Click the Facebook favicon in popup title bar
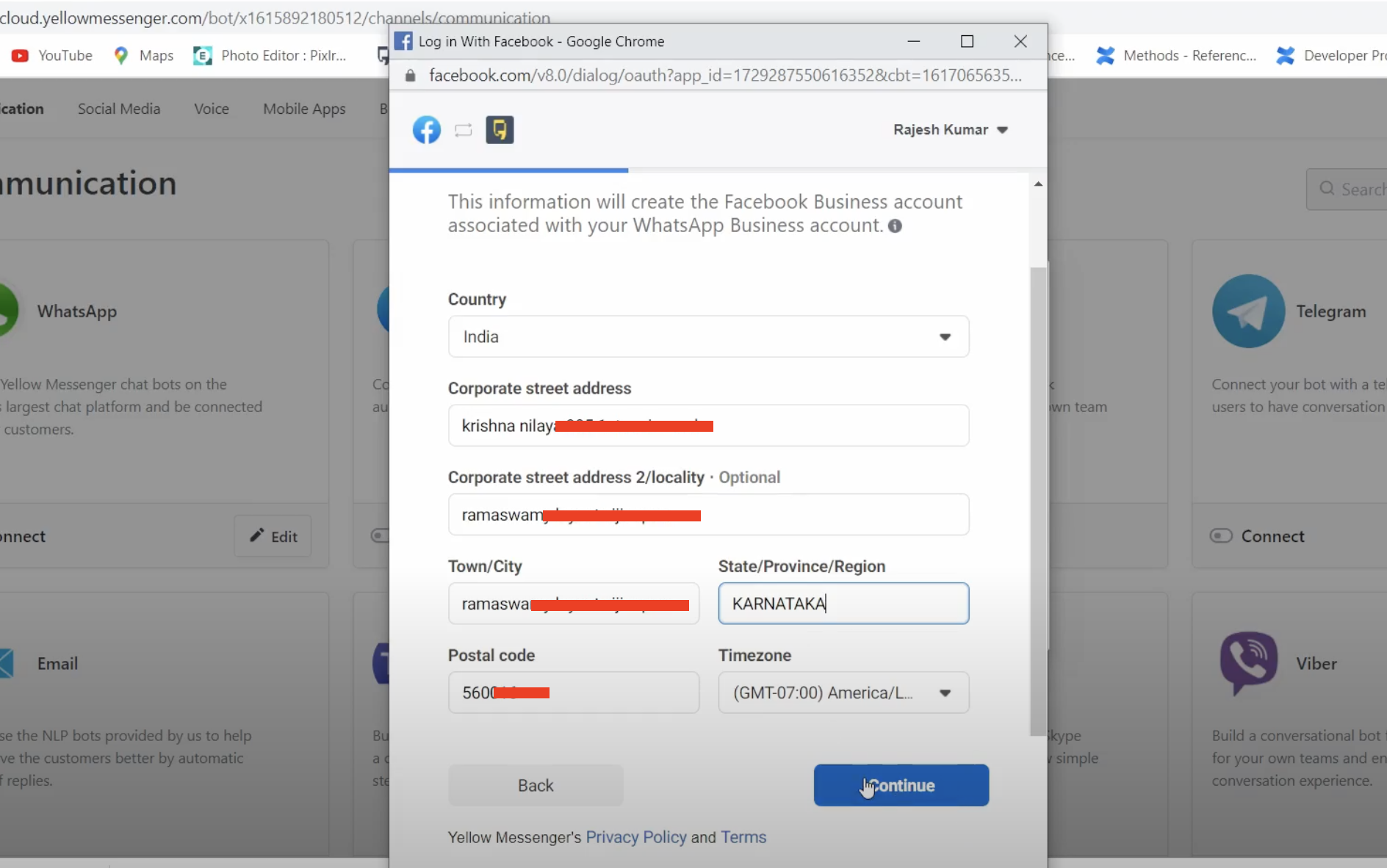Image resolution: width=1387 pixels, height=868 pixels. tap(403, 41)
